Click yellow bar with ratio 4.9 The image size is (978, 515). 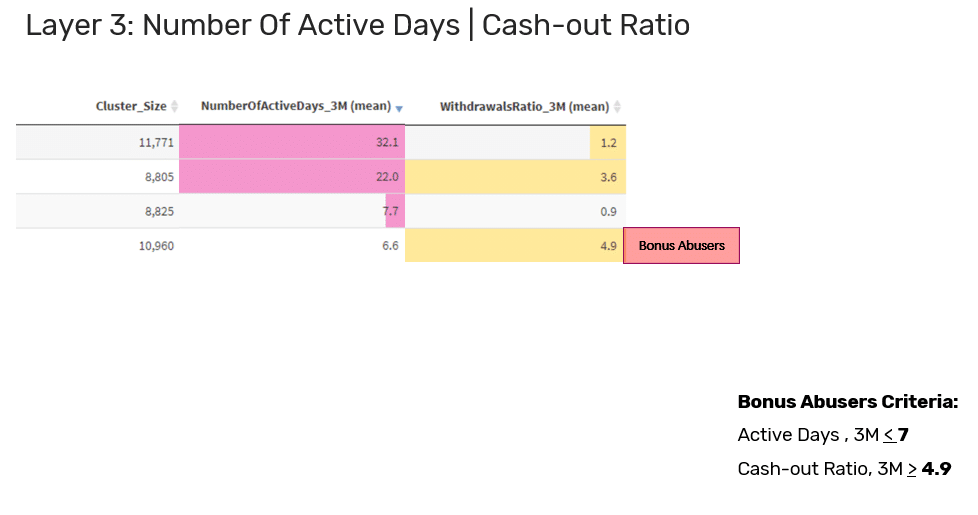click(514, 245)
